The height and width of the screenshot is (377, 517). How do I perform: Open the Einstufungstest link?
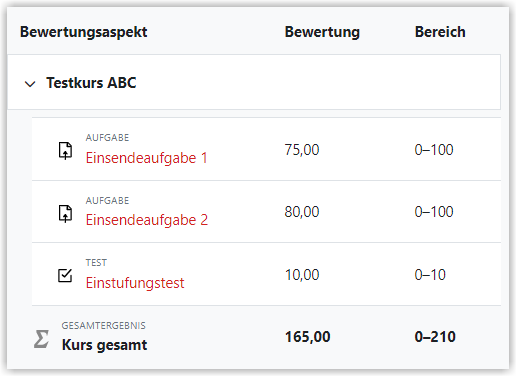[135, 283]
